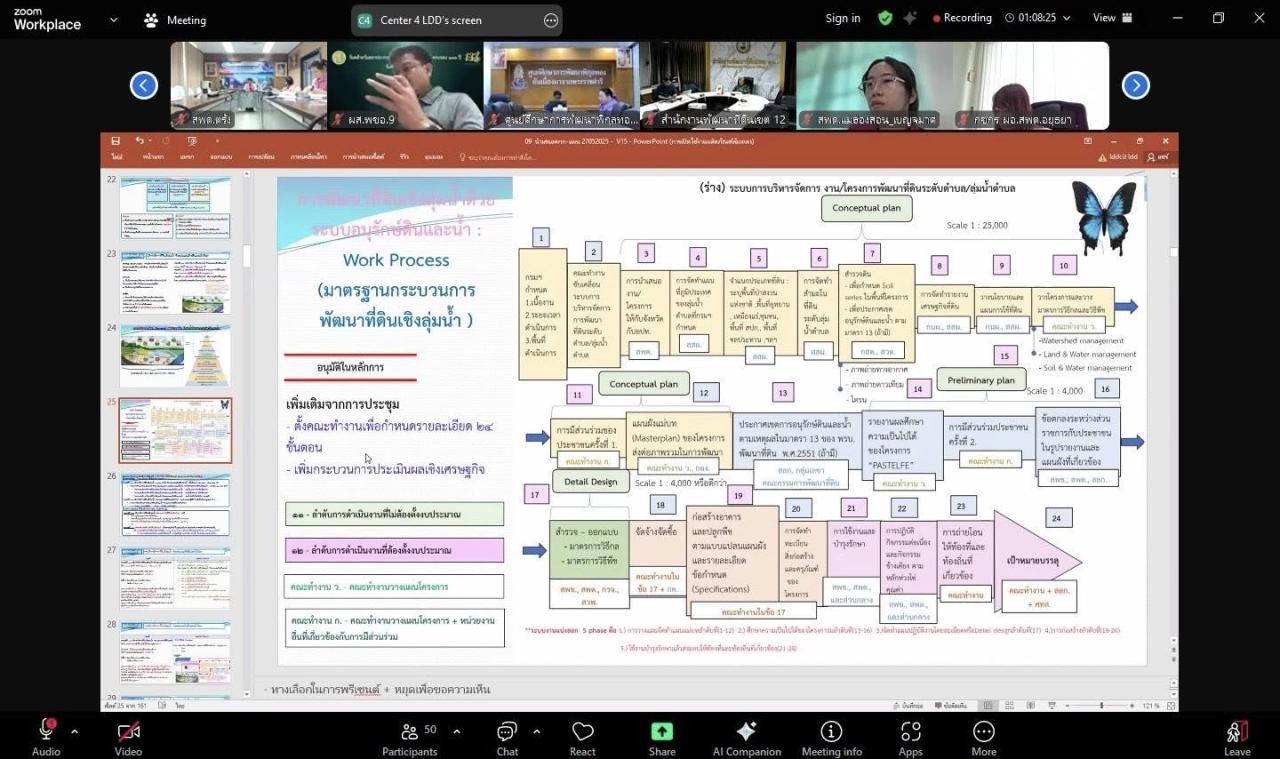Open Zoom Workplace dropdown chevron
The height and width of the screenshot is (759, 1280).
[113, 19]
